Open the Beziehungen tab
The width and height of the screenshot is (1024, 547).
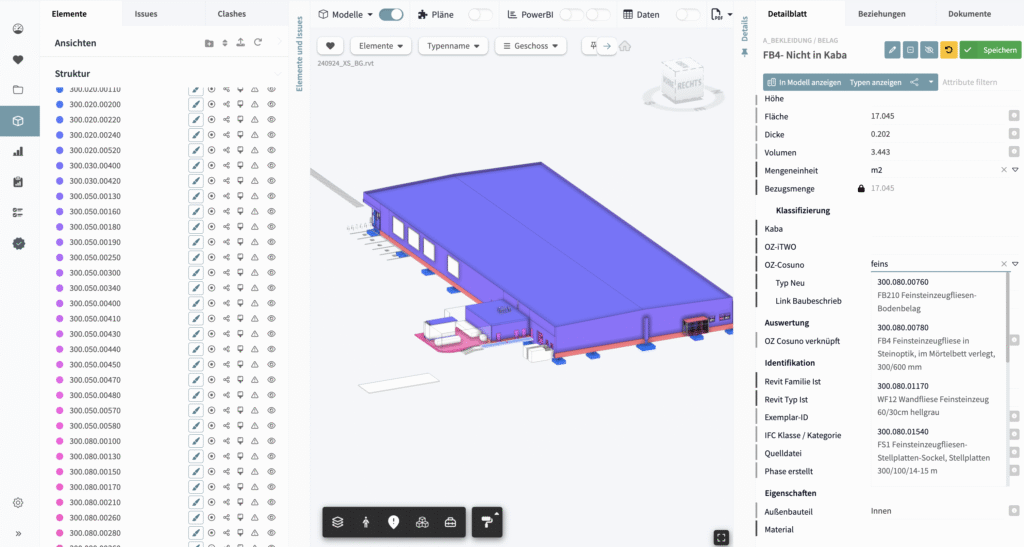coord(883,14)
